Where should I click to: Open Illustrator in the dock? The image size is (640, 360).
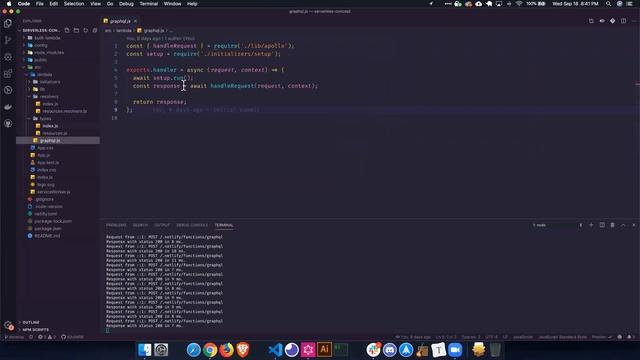324,350
